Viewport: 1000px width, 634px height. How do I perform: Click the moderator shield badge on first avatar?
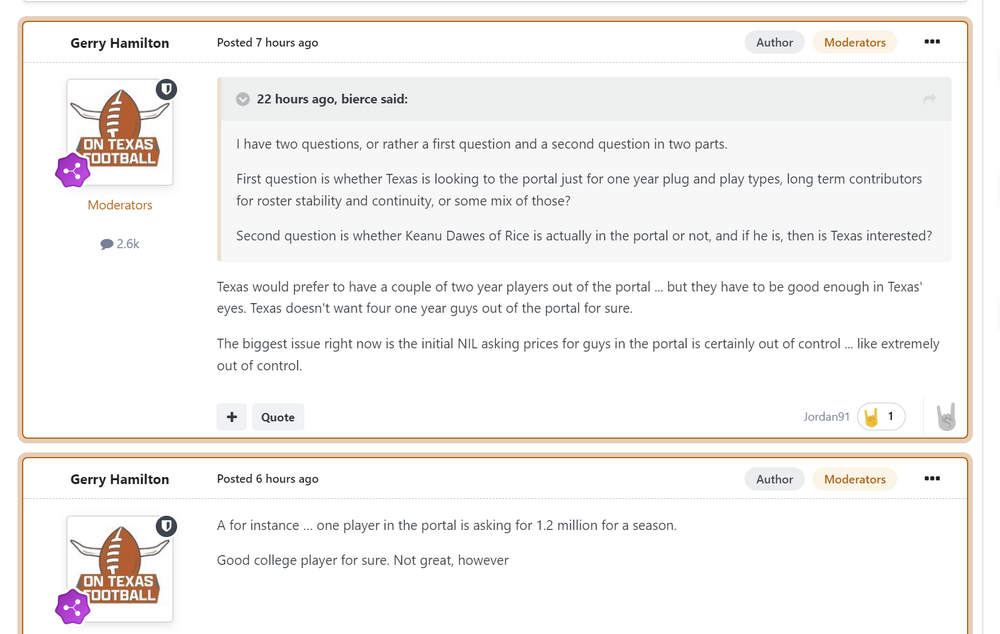point(166,89)
